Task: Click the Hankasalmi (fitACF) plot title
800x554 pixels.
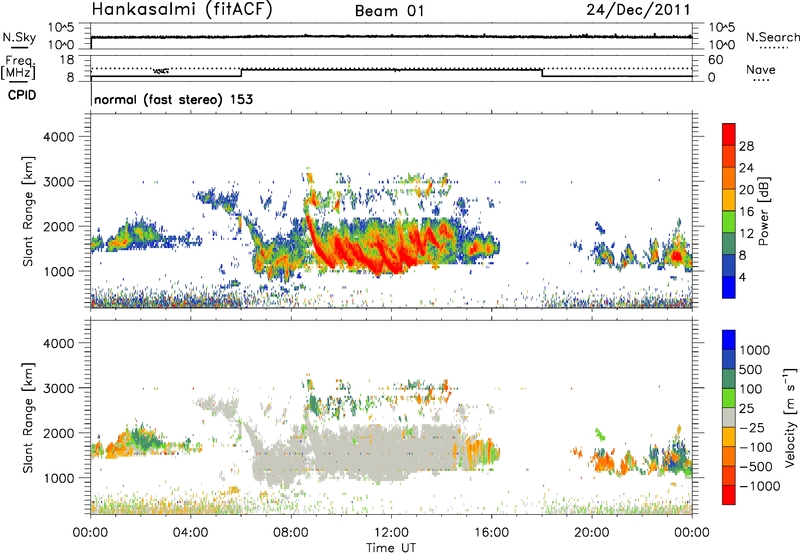Action: coord(182,10)
